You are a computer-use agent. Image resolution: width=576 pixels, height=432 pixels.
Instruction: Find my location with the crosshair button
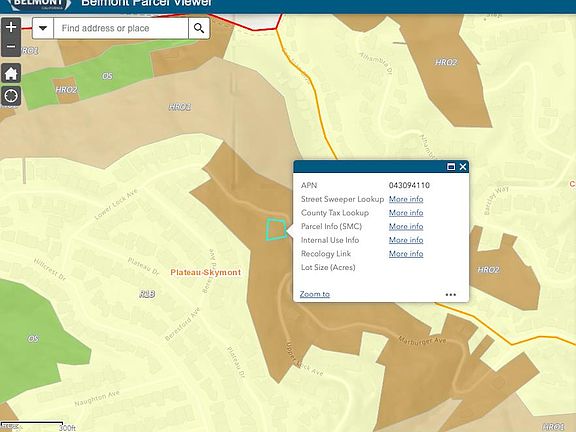tap(11, 96)
